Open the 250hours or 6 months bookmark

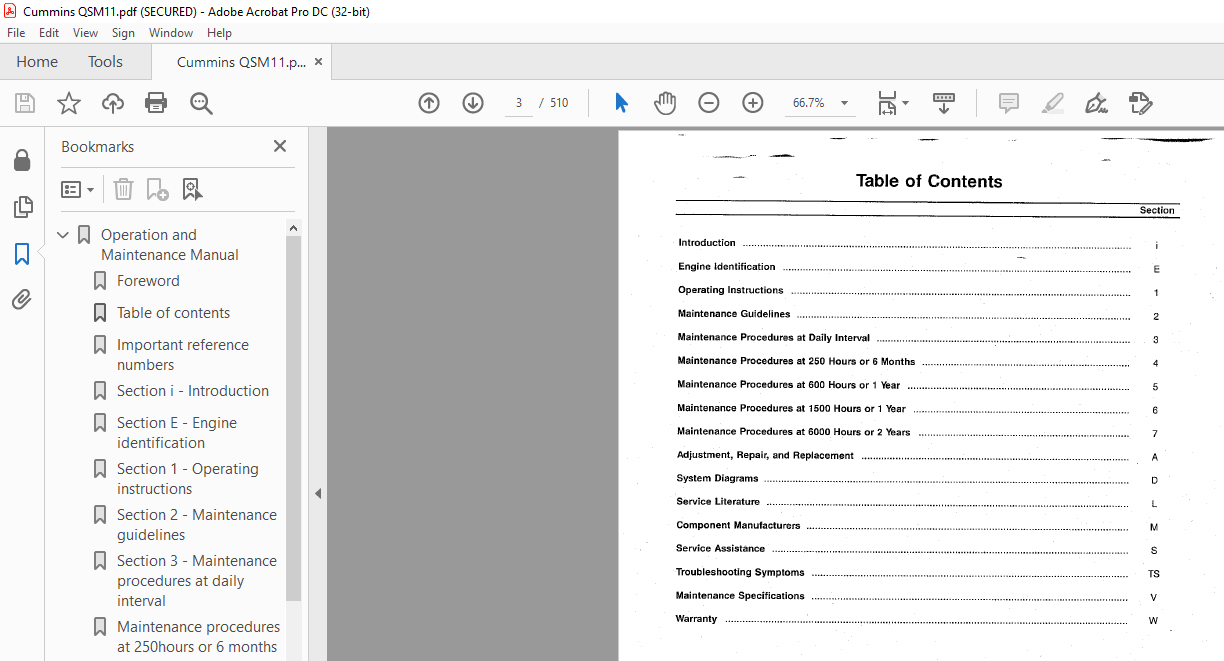197,637
